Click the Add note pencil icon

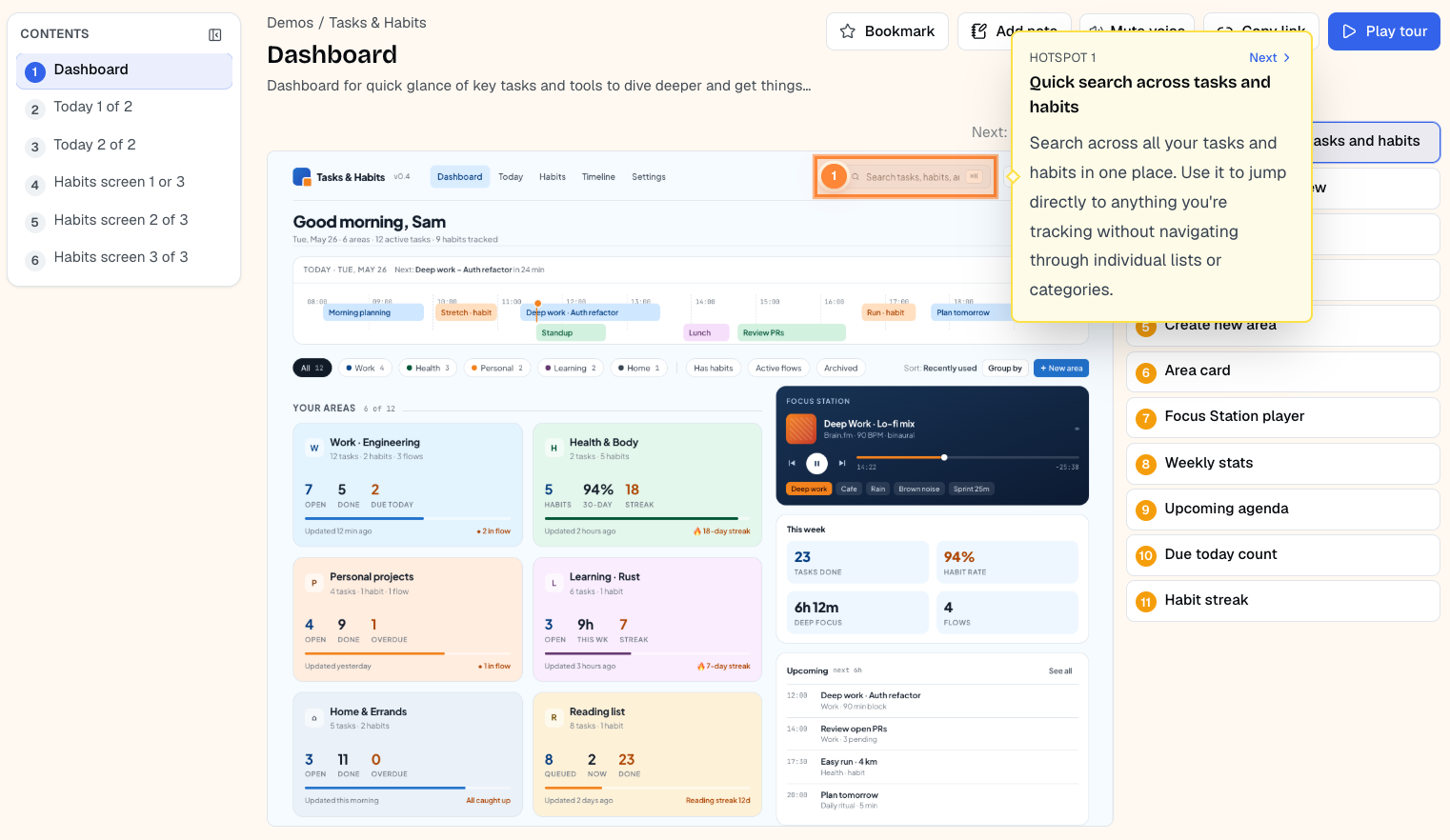pyautogui.click(x=978, y=31)
